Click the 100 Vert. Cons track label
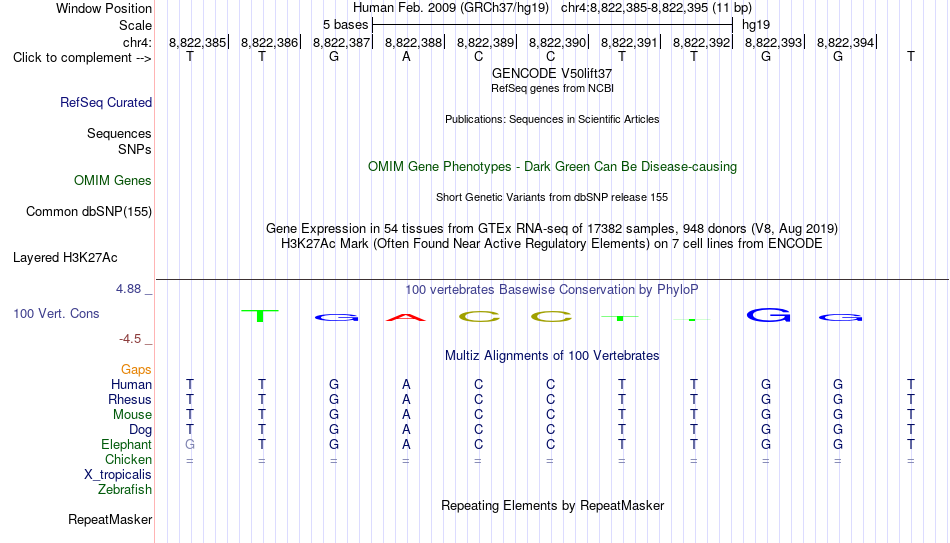This screenshot has height=543, width=950. point(56,313)
